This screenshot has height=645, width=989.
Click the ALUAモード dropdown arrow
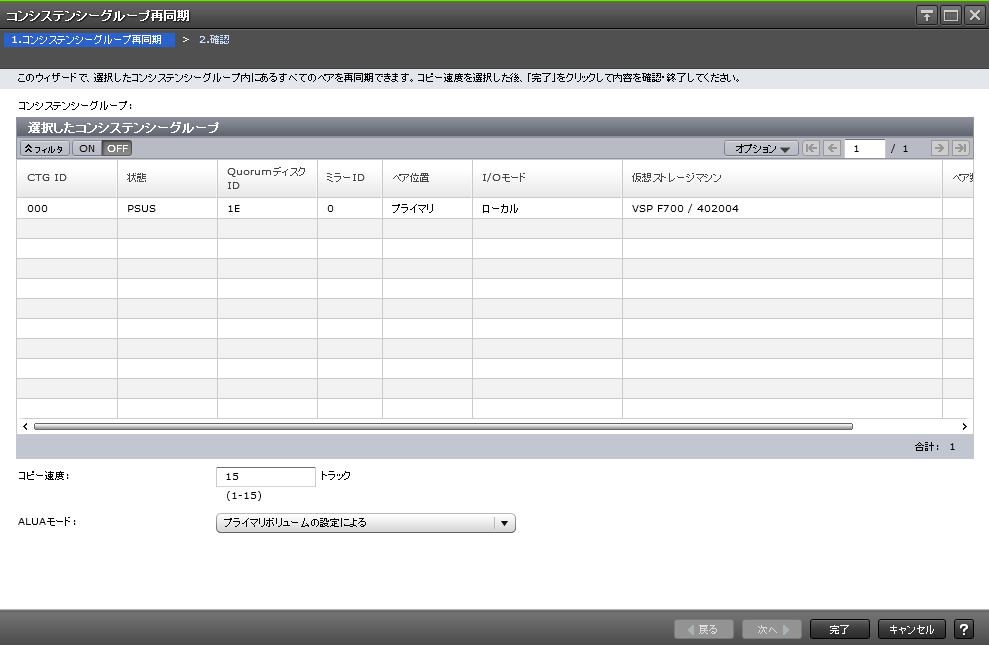click(x=505, y=522)
